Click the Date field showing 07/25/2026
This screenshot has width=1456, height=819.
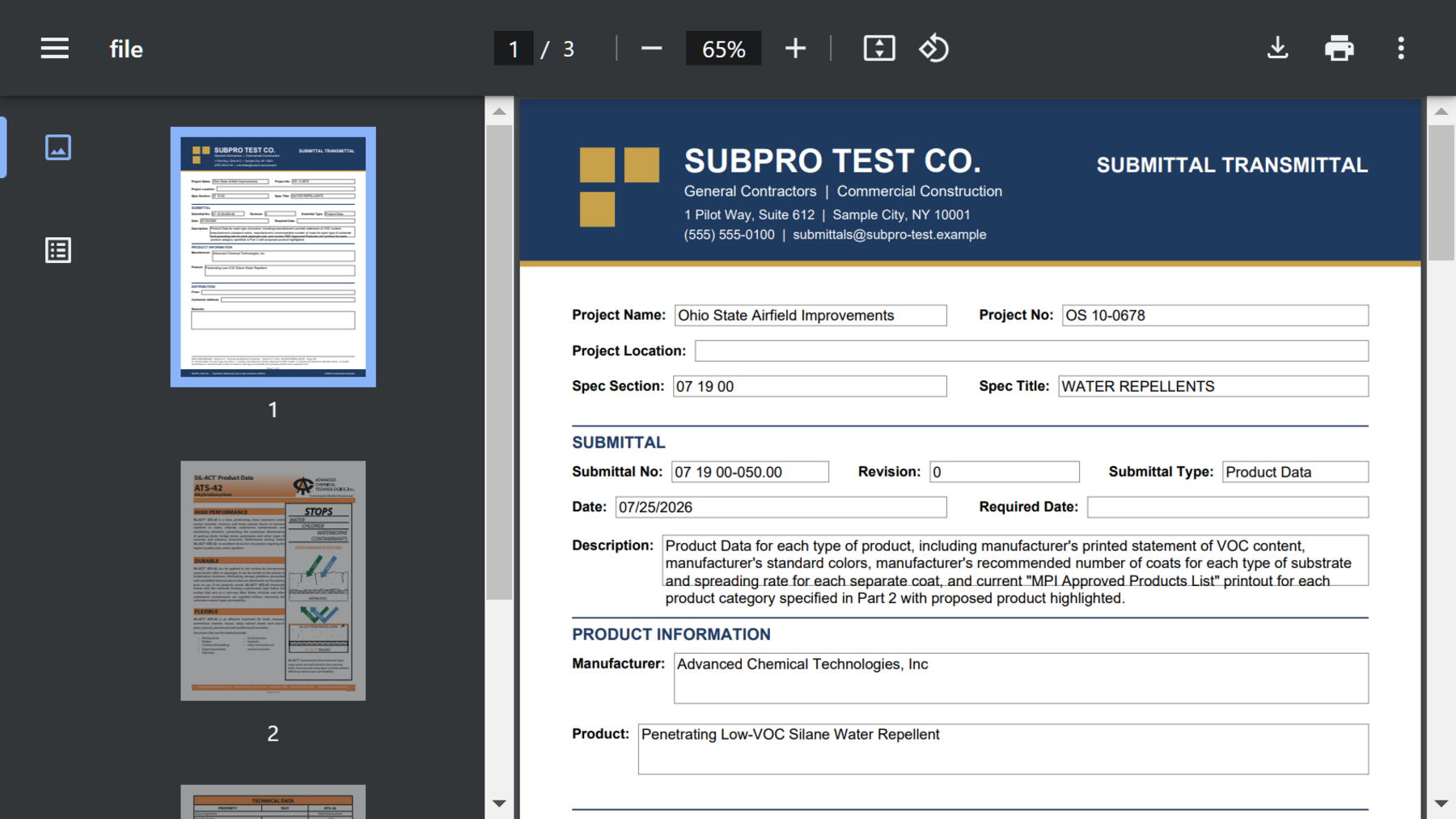tap(781, 507)
